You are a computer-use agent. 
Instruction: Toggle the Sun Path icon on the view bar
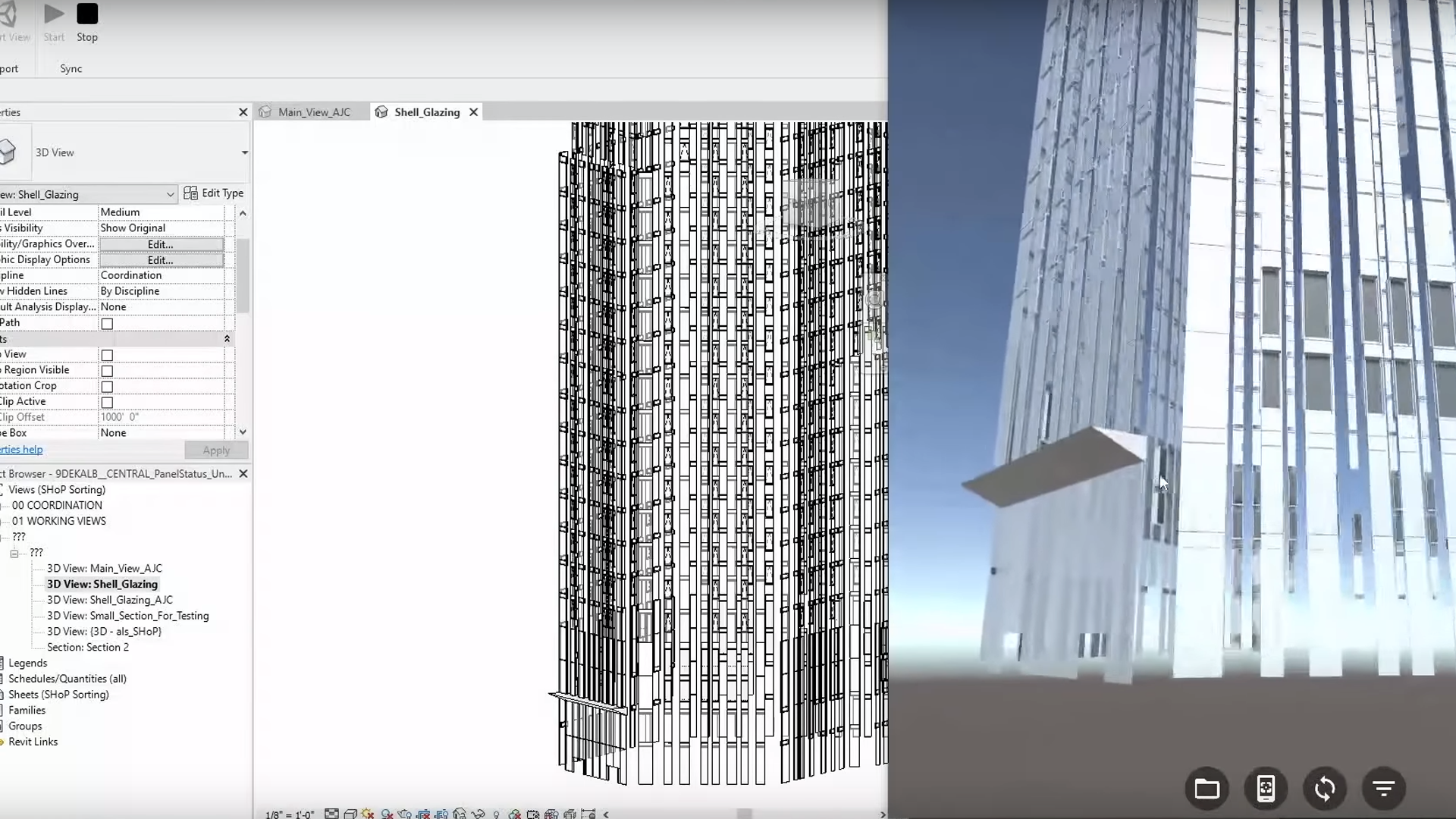click(367, 814)
